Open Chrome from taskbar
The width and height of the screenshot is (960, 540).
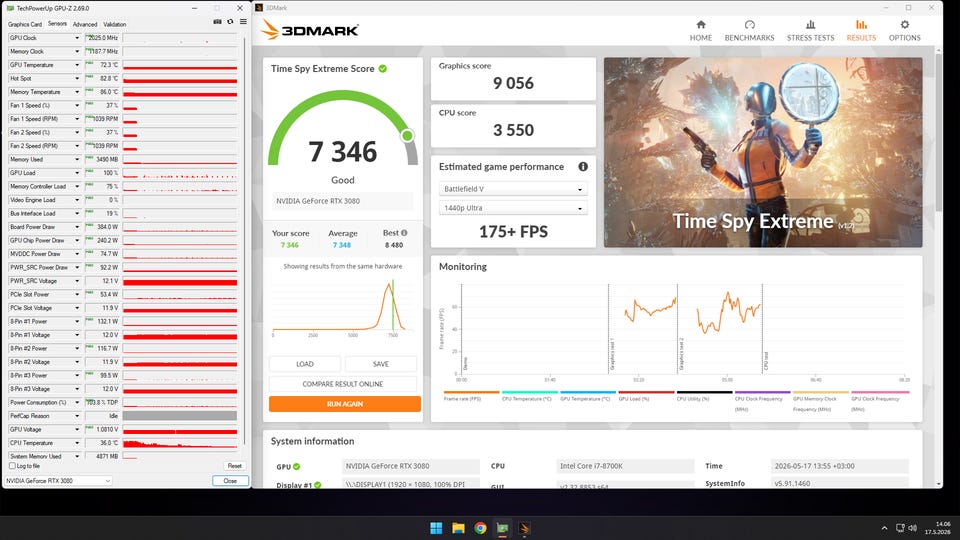pyautogui.click(x=480, y=528)
